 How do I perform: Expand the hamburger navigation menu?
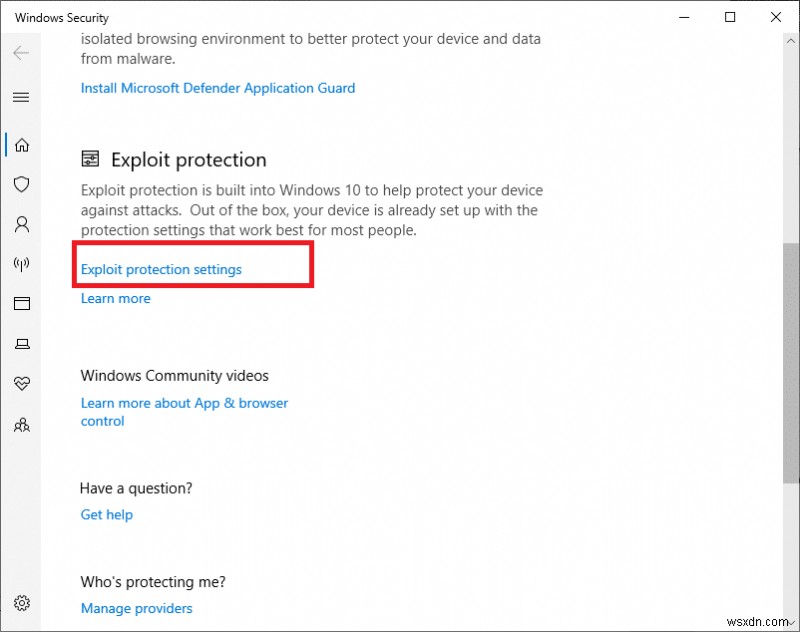(21, 97)
